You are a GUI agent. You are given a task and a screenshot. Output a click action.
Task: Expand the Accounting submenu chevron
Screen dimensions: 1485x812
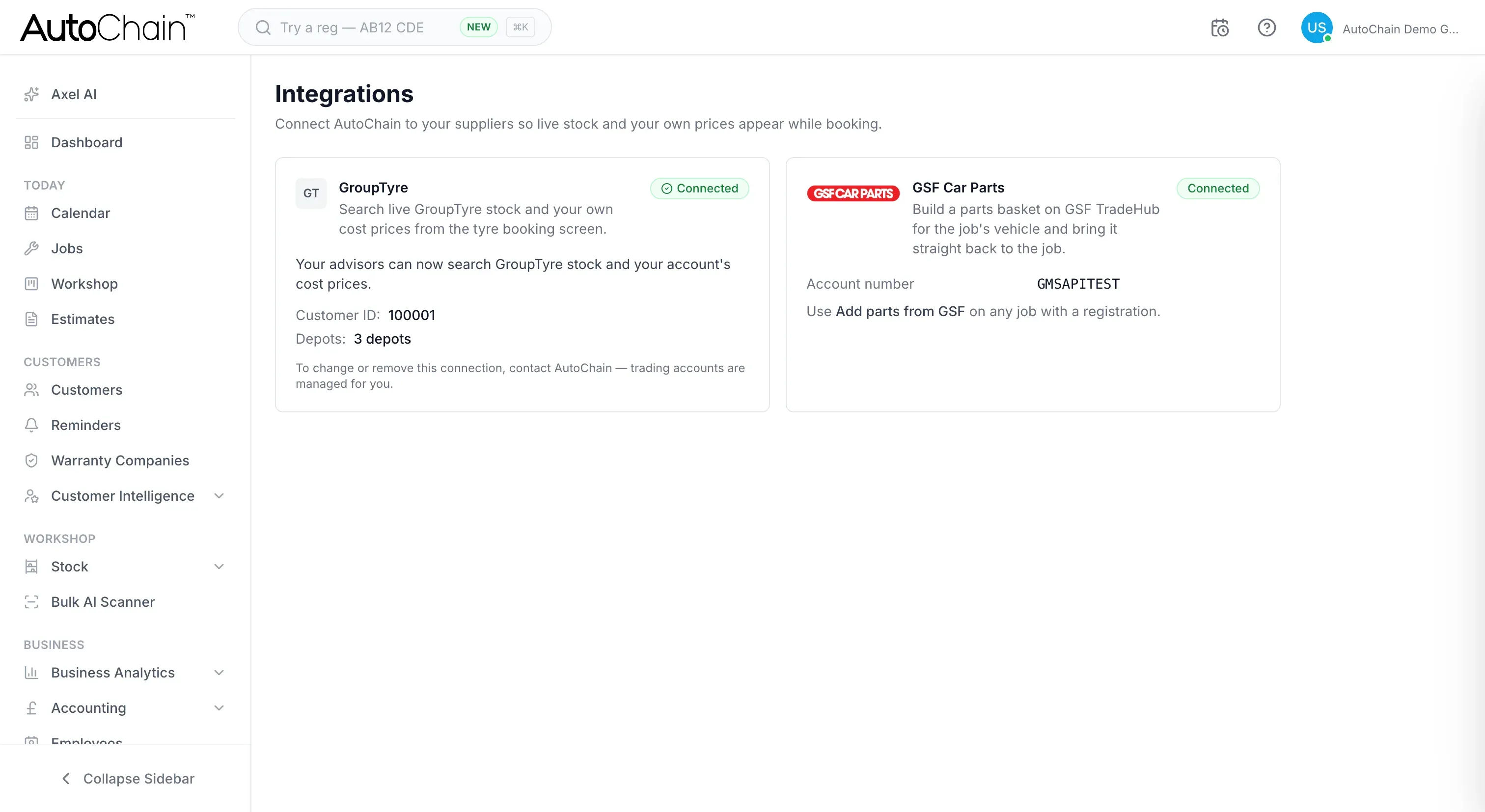point(219,708)
